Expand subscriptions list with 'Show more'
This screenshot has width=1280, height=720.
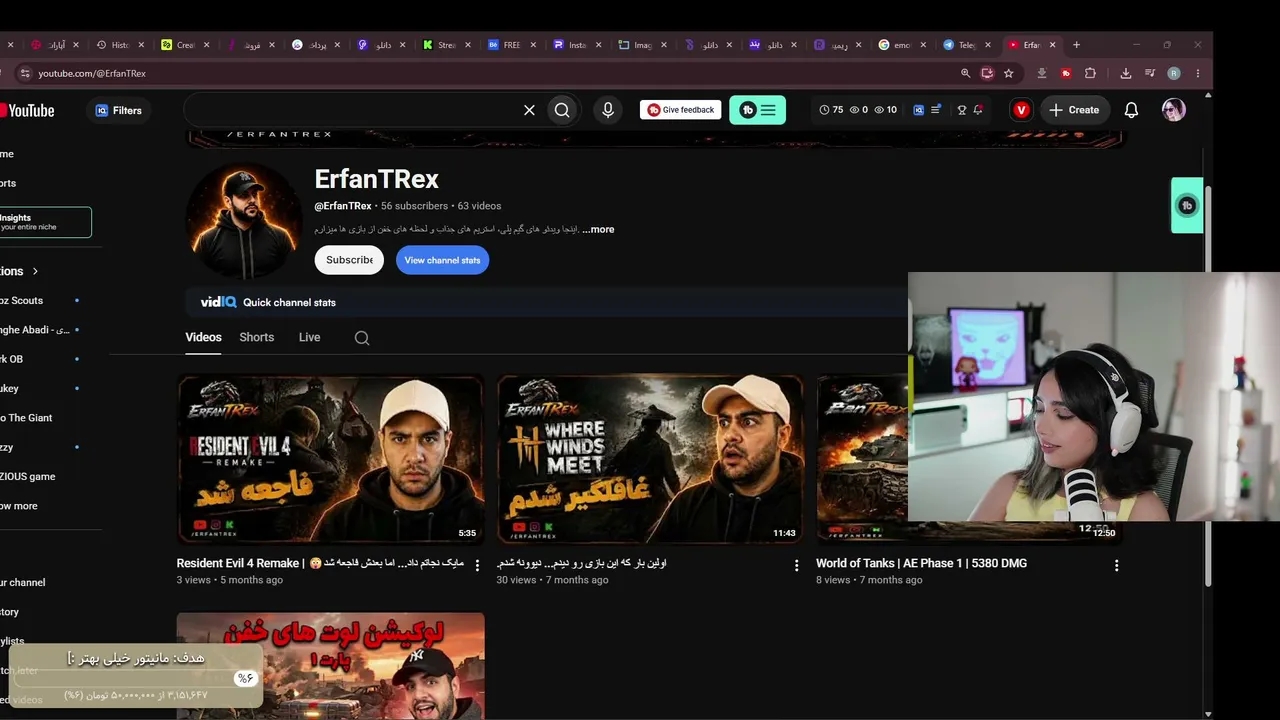click(20, 506)
